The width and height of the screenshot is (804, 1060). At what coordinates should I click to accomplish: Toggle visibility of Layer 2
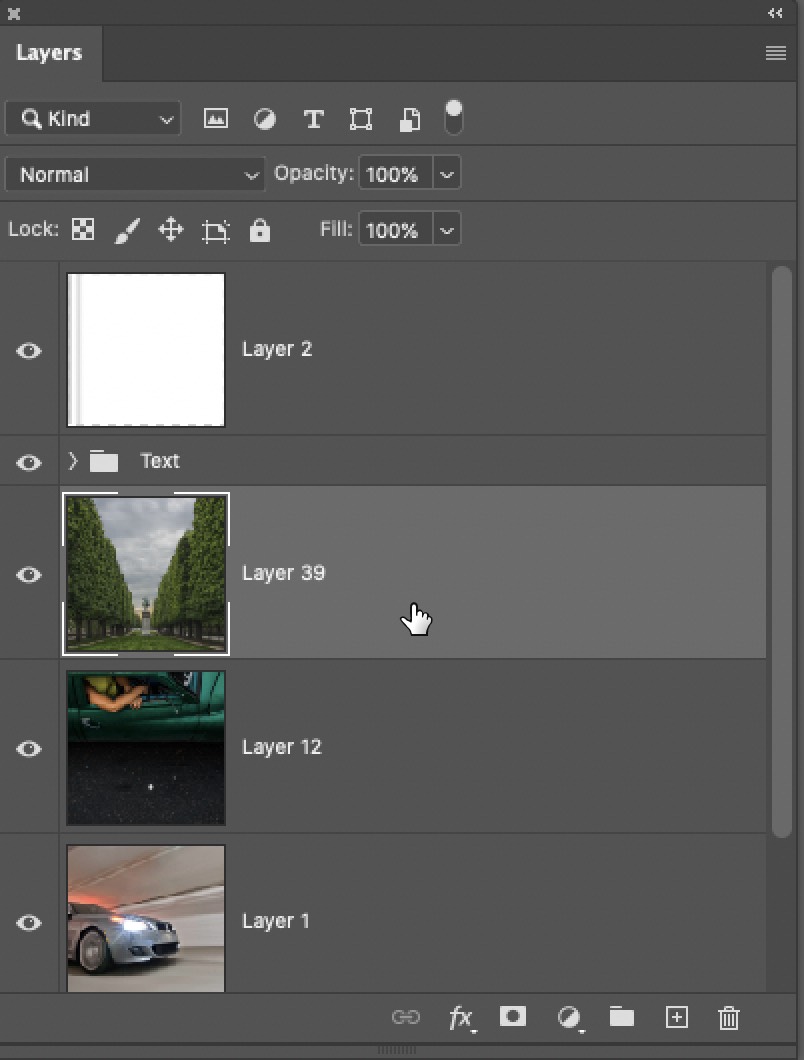click(29, 350)
